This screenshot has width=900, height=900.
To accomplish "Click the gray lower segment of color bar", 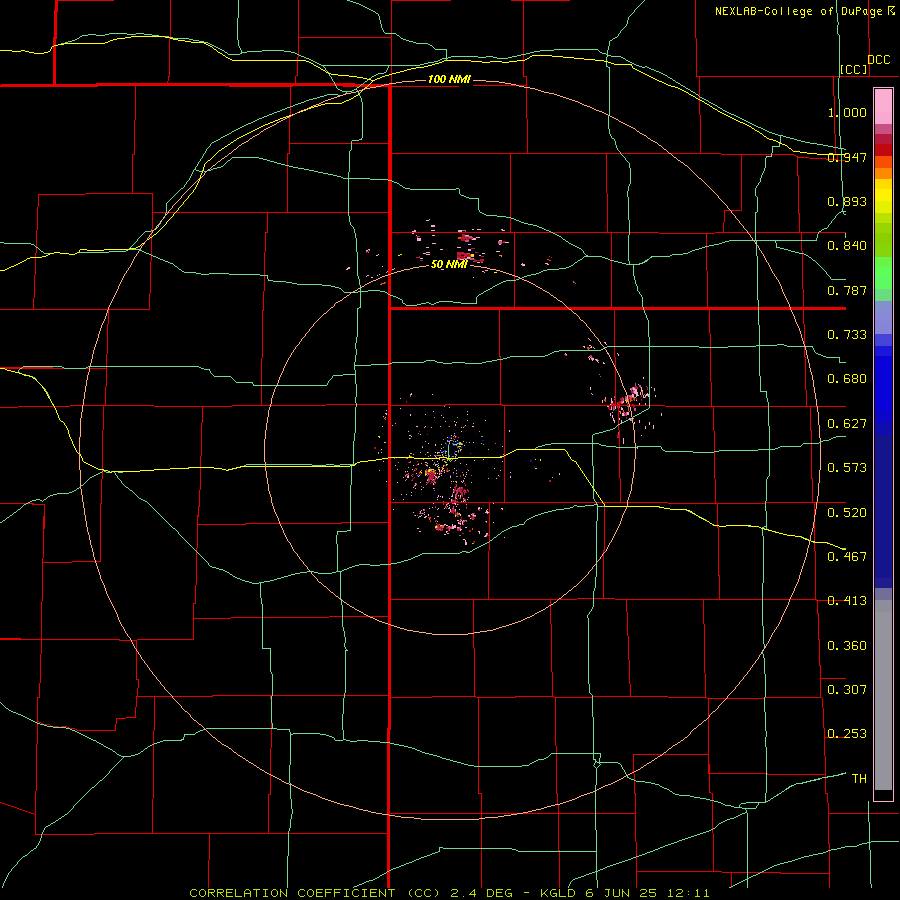I will 883,695.
